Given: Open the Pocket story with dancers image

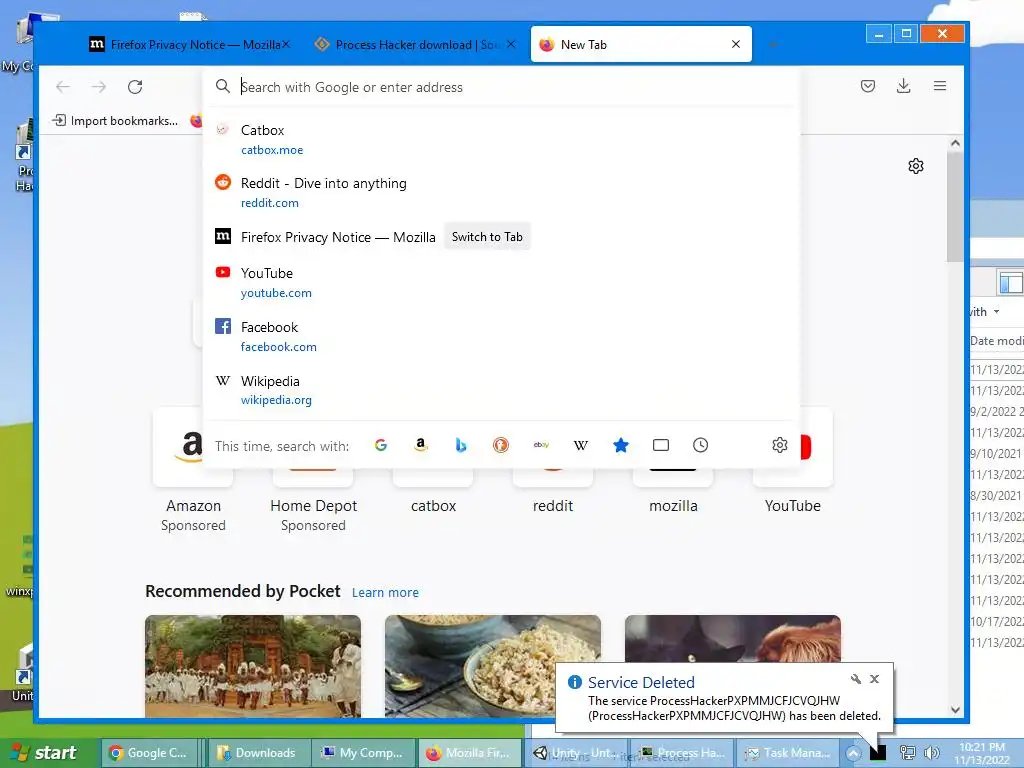Looking at the screenshot, I should coord(253,666).
